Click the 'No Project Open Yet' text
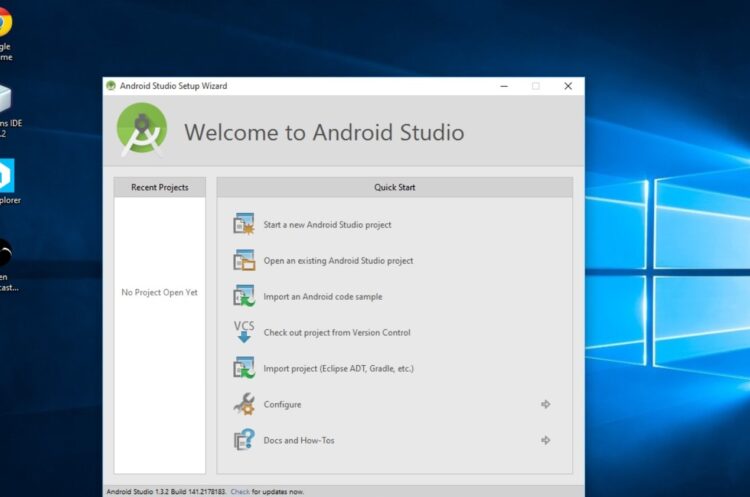750x497 pixels. pos(159,292)
